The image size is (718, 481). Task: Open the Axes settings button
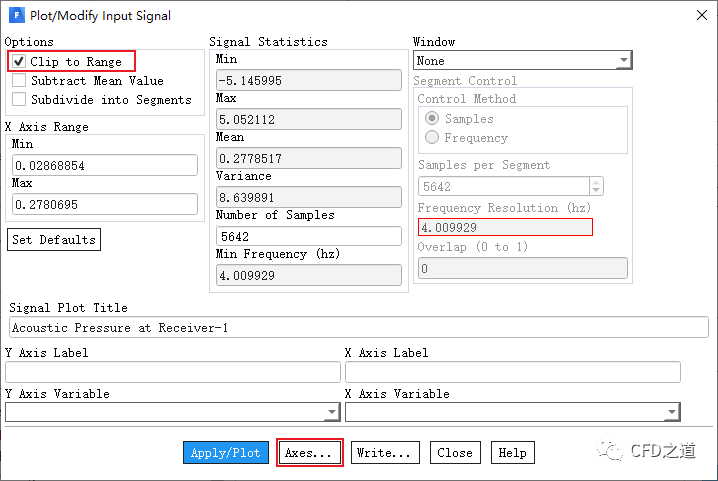(x=308, y=453)
